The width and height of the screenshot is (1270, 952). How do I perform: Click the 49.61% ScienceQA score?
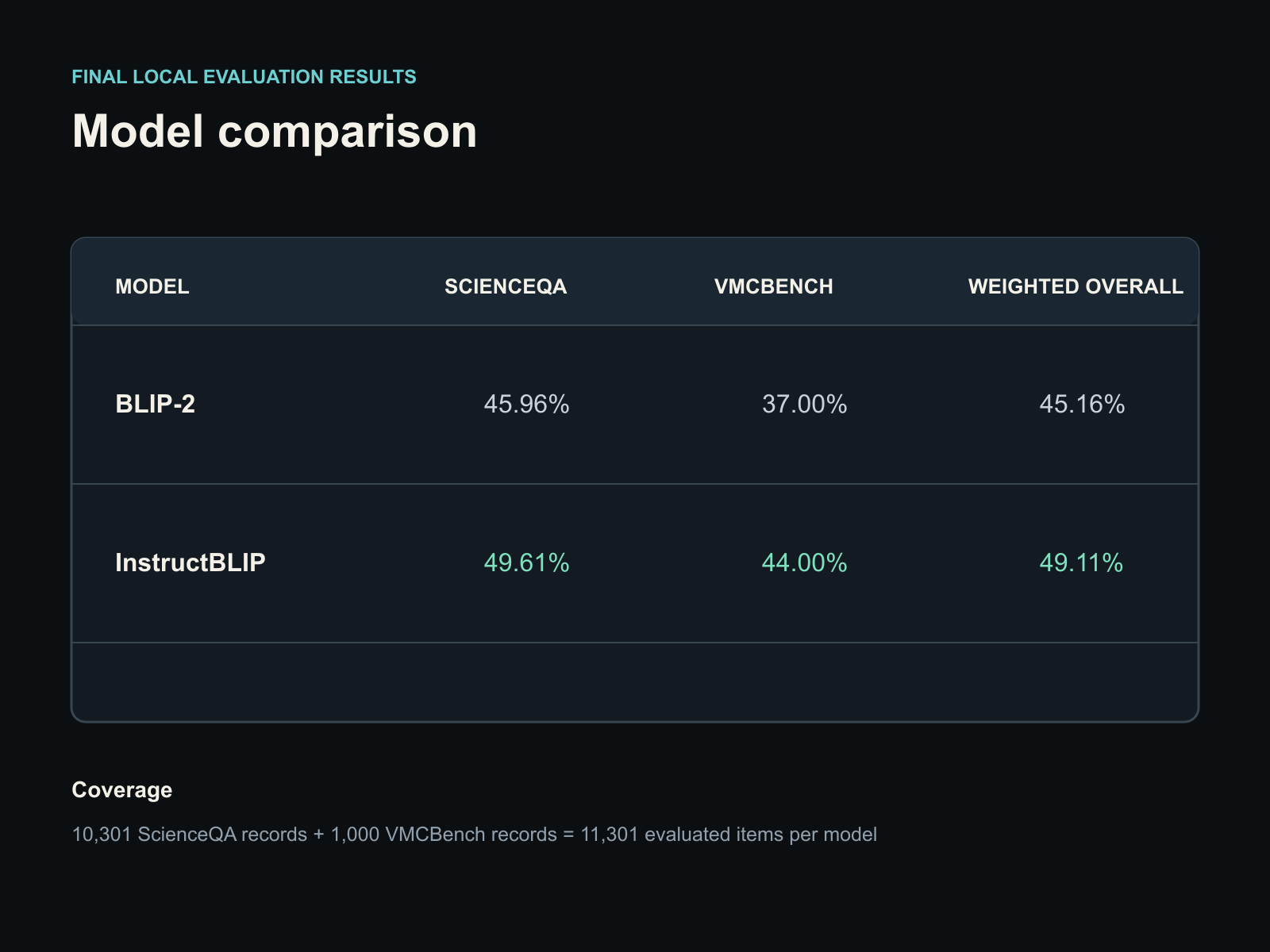(x=527, y=562)
